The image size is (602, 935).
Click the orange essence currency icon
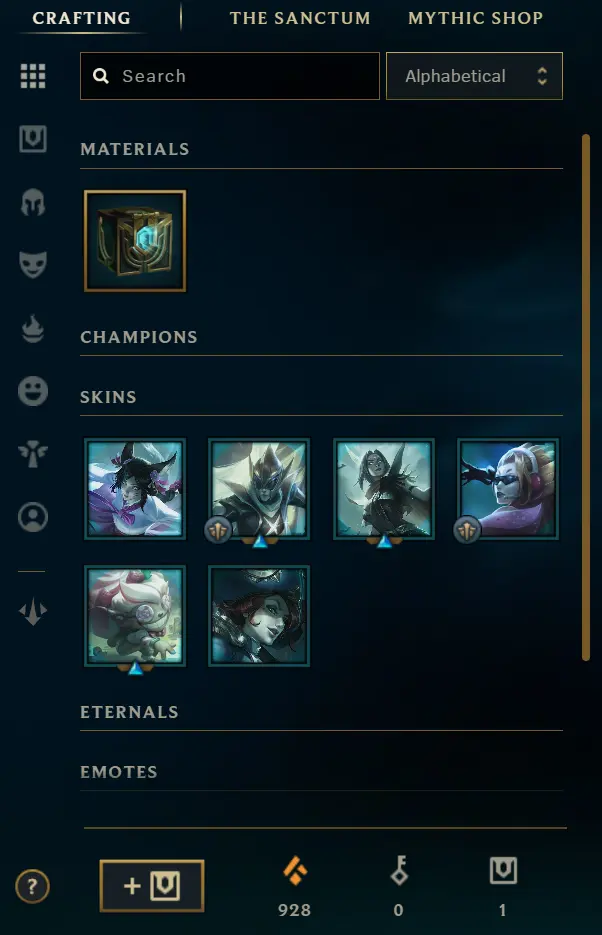point(295,871)
